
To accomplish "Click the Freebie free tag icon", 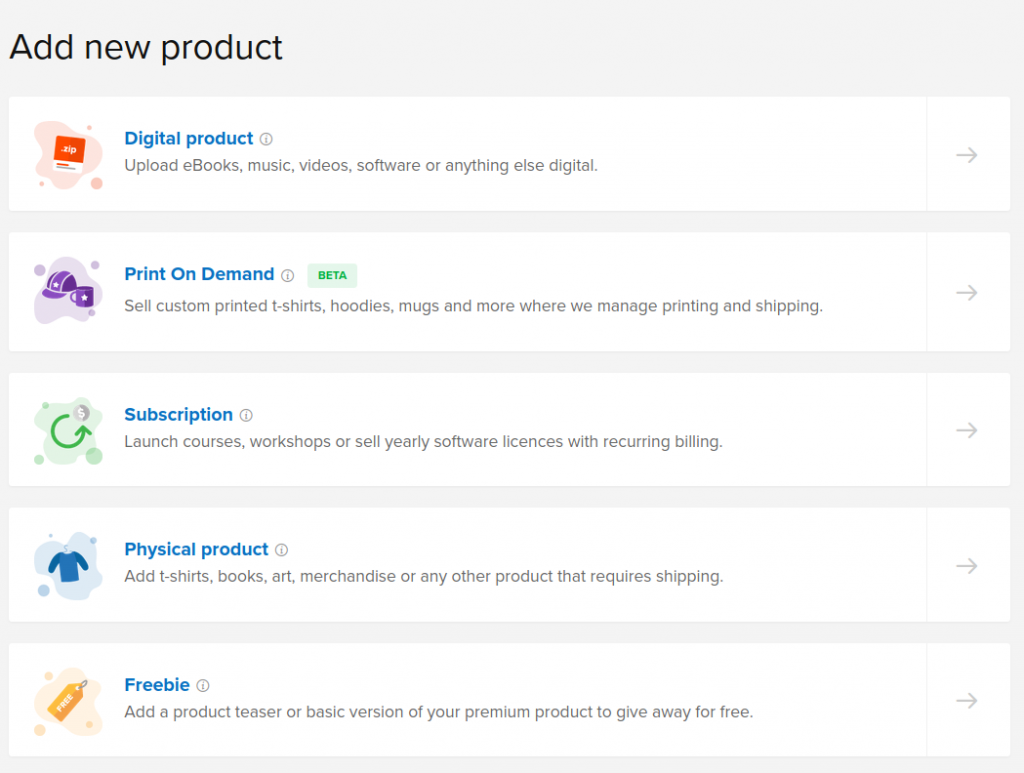I will click(x=68, y=700).
